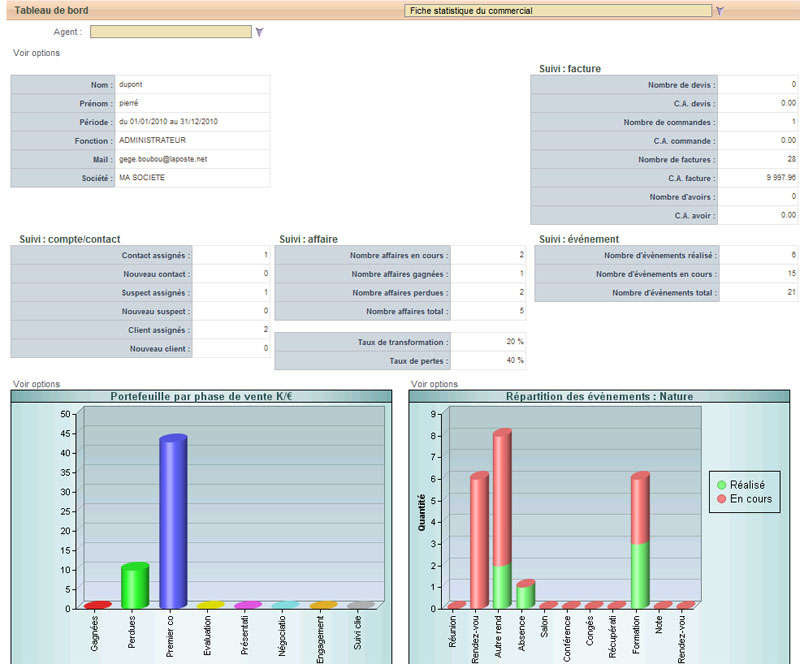The image size is (800, 664).
Task: Click the tall Autre rend bar
Action: (x=503, y=519)
